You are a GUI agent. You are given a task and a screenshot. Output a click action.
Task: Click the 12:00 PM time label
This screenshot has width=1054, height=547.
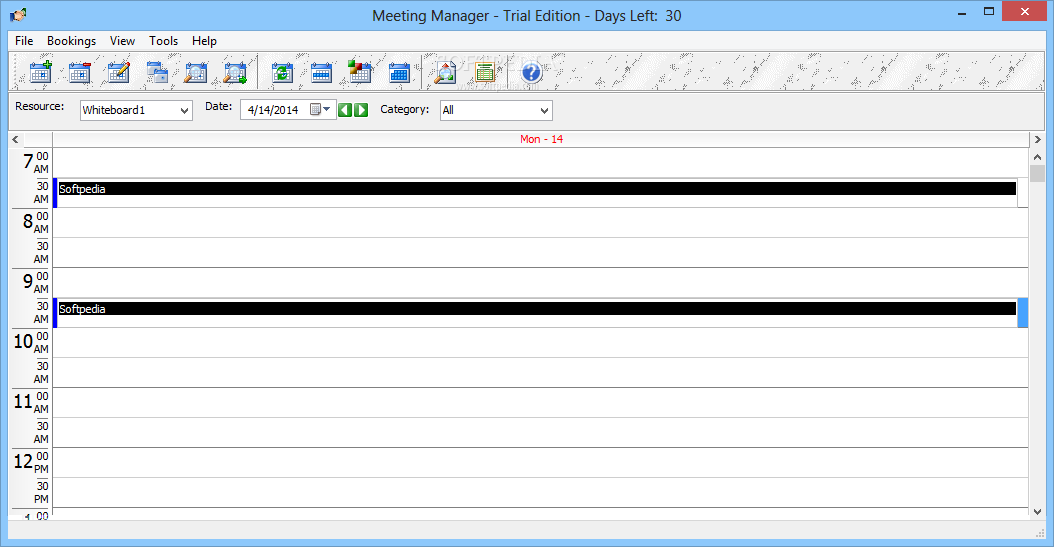[x=31, y=462]
